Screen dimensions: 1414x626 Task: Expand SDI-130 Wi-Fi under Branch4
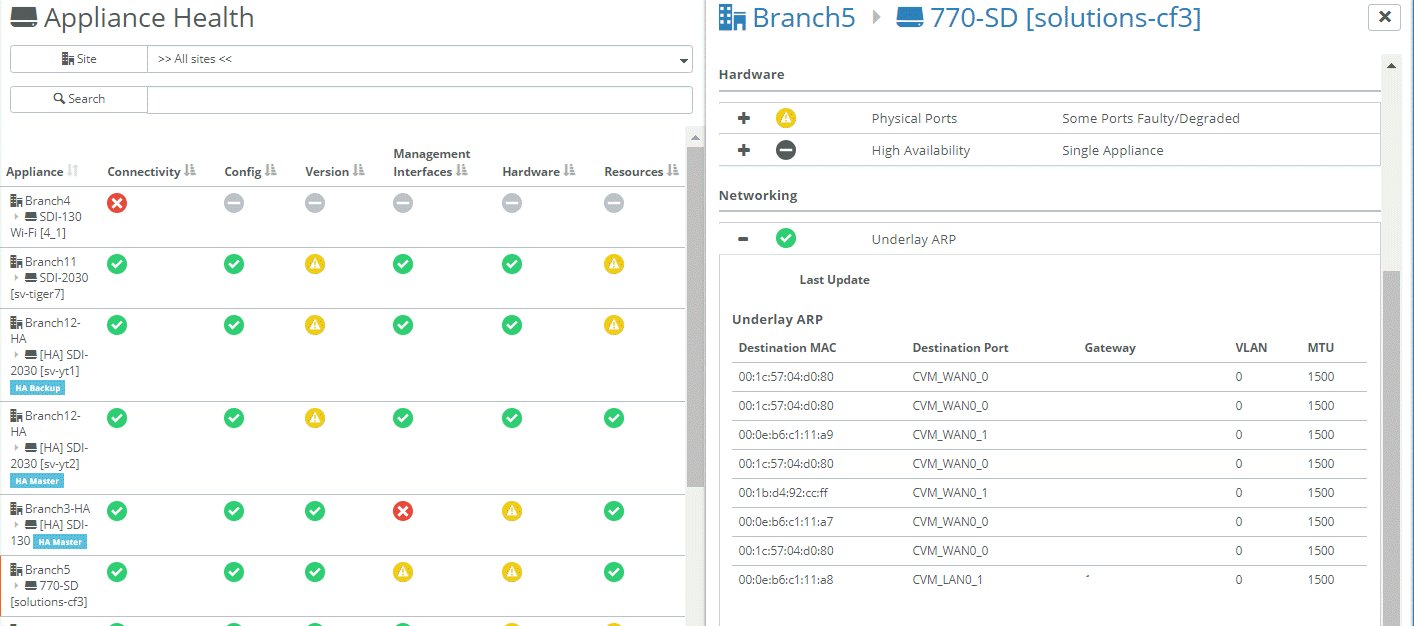click(17, 217)
